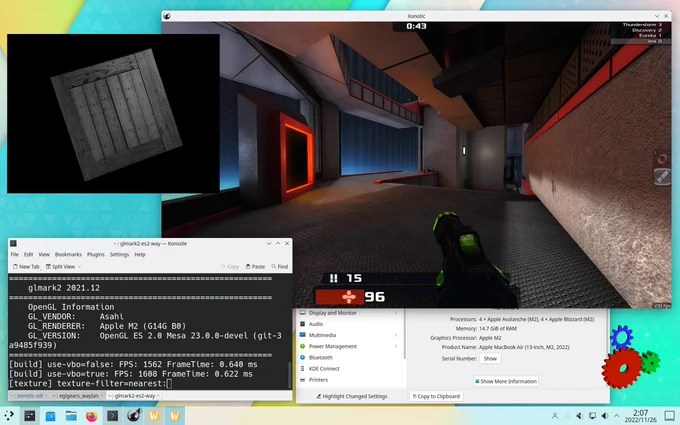Launch the Discover software center from taskbar
680x425 pixels.
(50, 416)
